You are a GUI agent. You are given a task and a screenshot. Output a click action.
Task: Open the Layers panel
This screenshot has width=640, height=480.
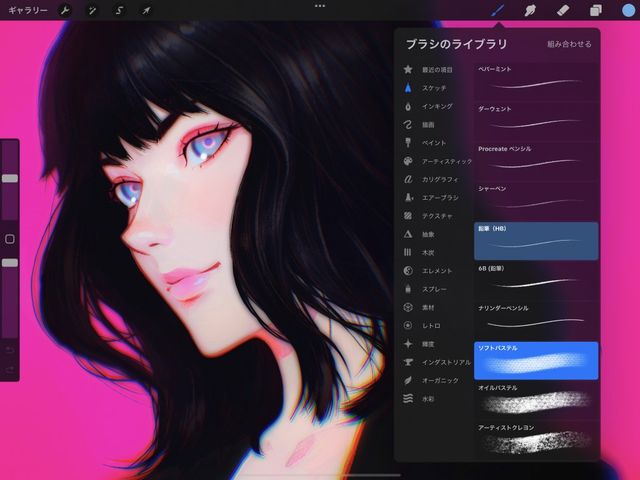[596, 10]
